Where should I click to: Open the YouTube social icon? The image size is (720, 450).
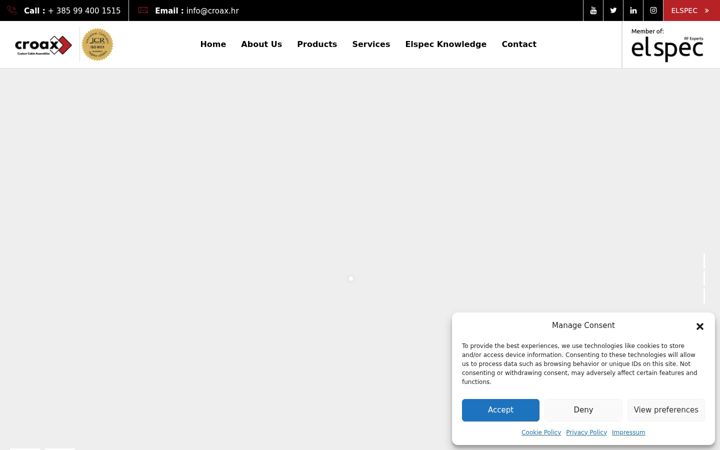(593, 11)
